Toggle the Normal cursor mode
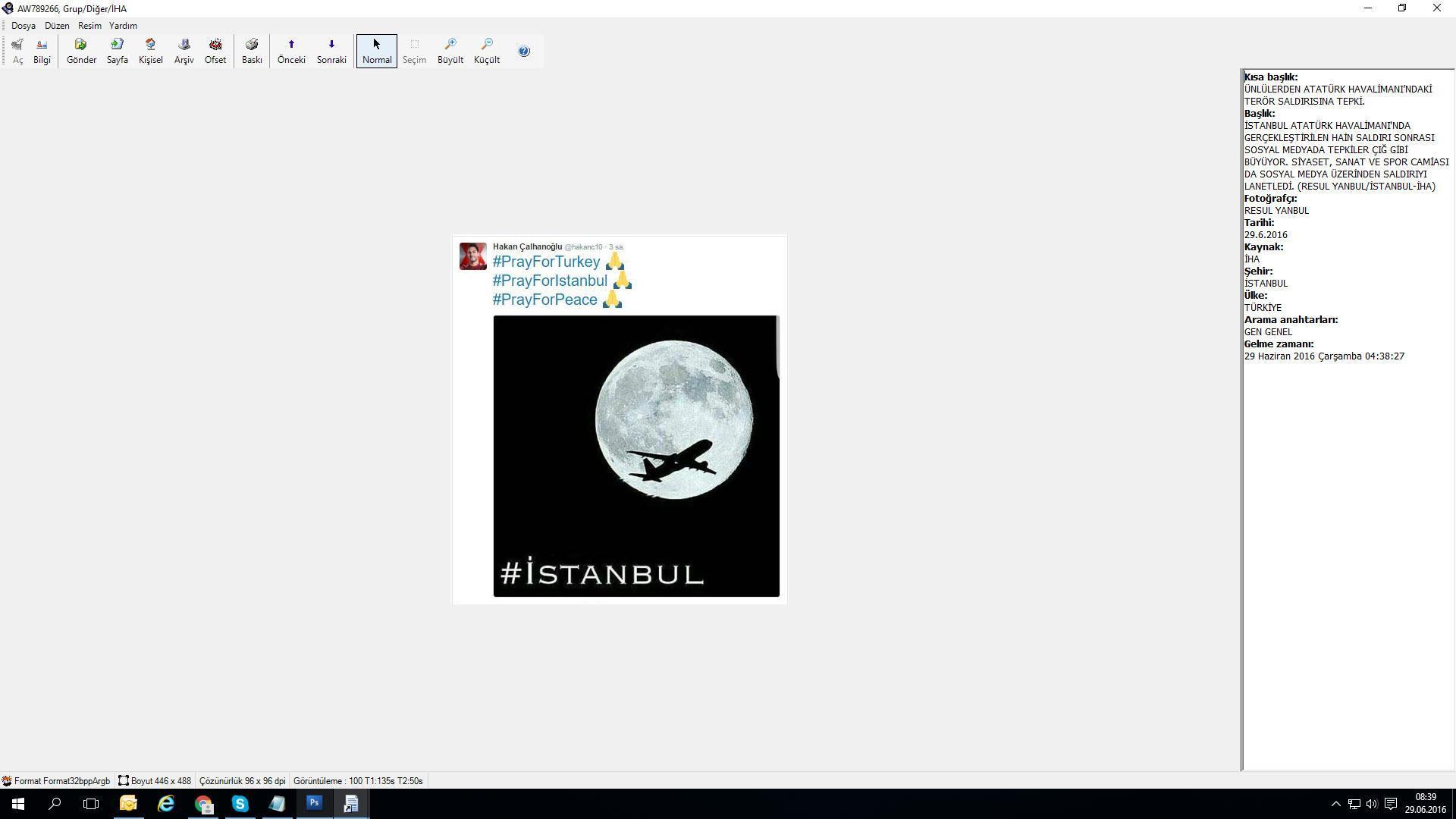 click(x=377, y=51)
